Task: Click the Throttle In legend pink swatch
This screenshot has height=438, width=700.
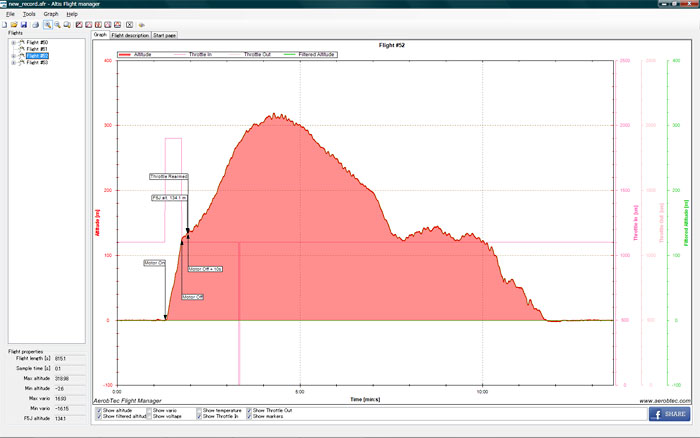Action: (179, 54)
